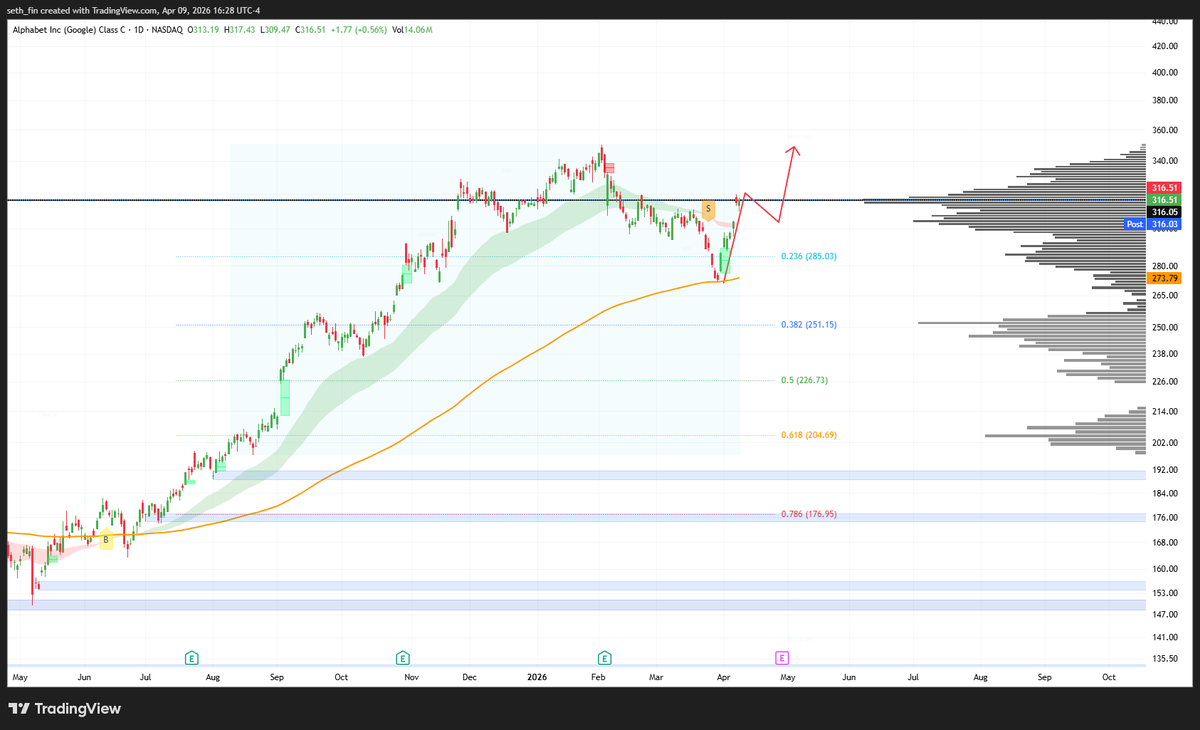Click the orange S sell marker near the highs
The image size is (1200, 730).
708,208
